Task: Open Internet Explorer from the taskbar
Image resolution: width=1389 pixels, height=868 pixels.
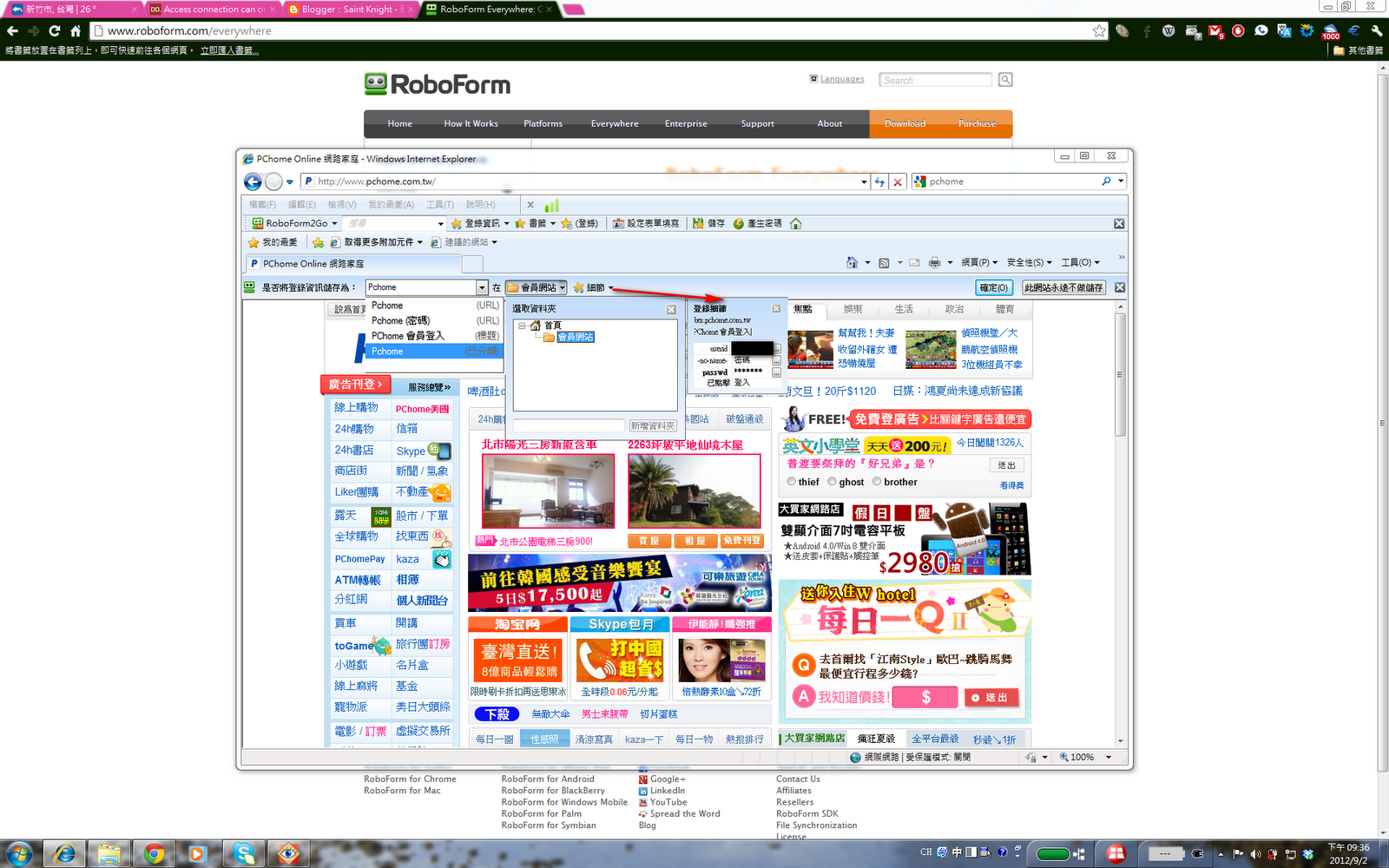Action: [63, 854]
